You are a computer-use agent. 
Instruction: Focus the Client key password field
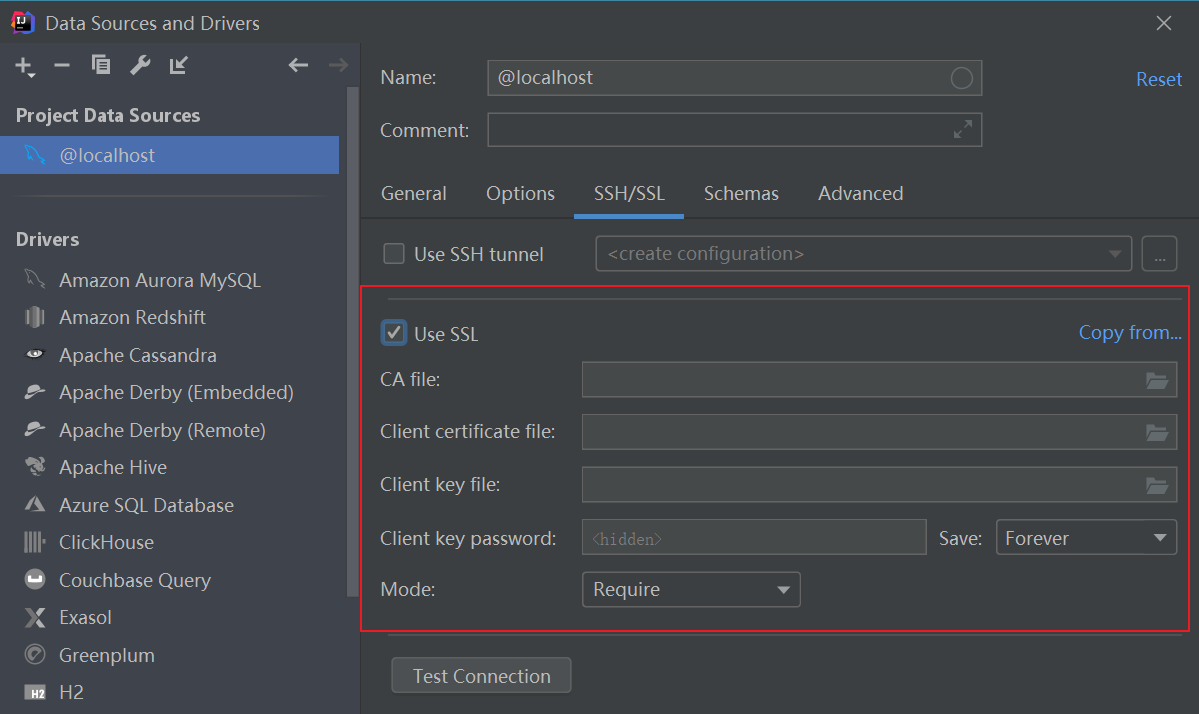click(754, 537)
